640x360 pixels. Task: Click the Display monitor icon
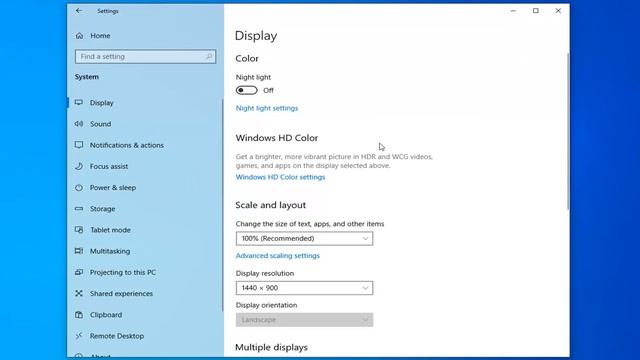click(79, 102)
